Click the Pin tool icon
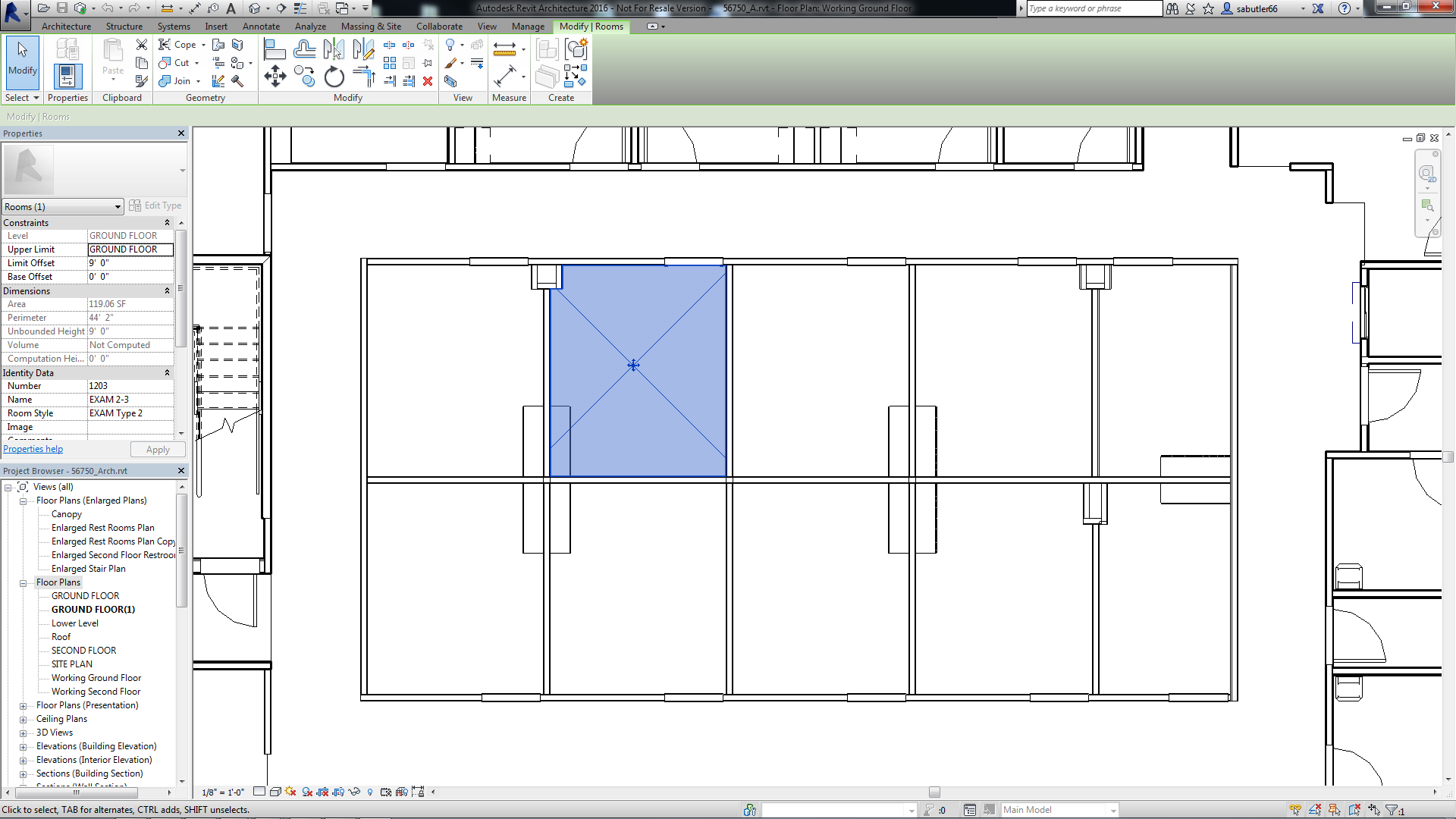The height and width of the screenshot is (819, 1456). coord(428,63)
